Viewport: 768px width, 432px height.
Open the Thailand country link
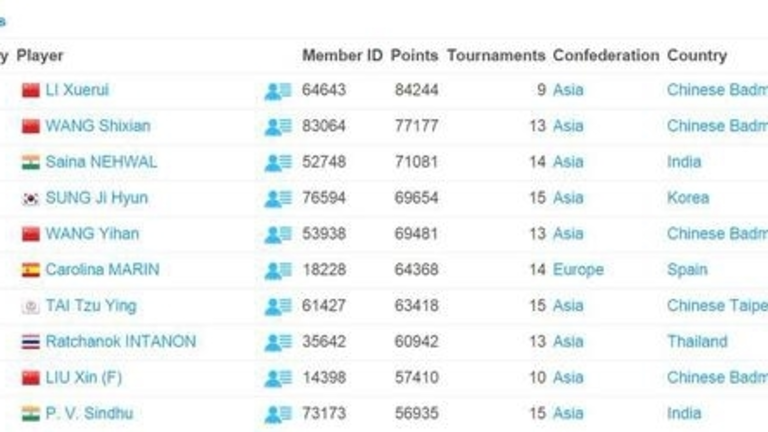pyautogui.click(x=697, y=342)
